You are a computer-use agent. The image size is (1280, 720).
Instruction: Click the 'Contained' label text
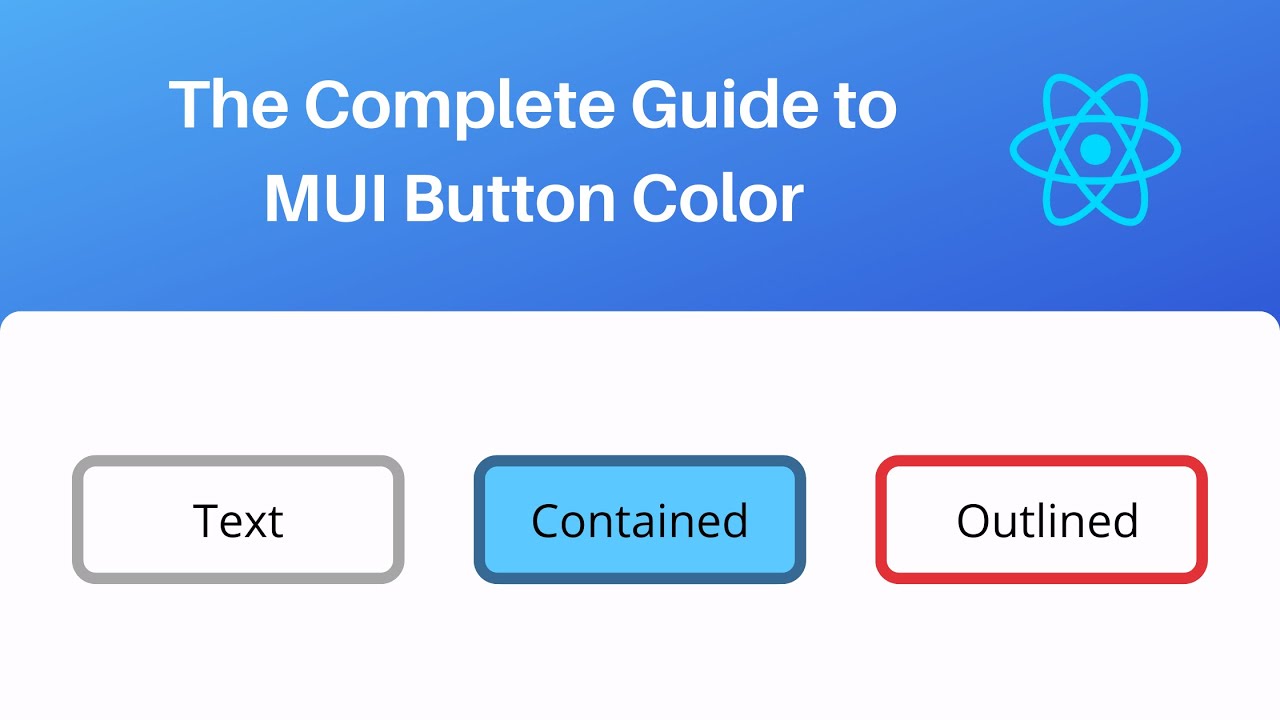click(639, 519)
